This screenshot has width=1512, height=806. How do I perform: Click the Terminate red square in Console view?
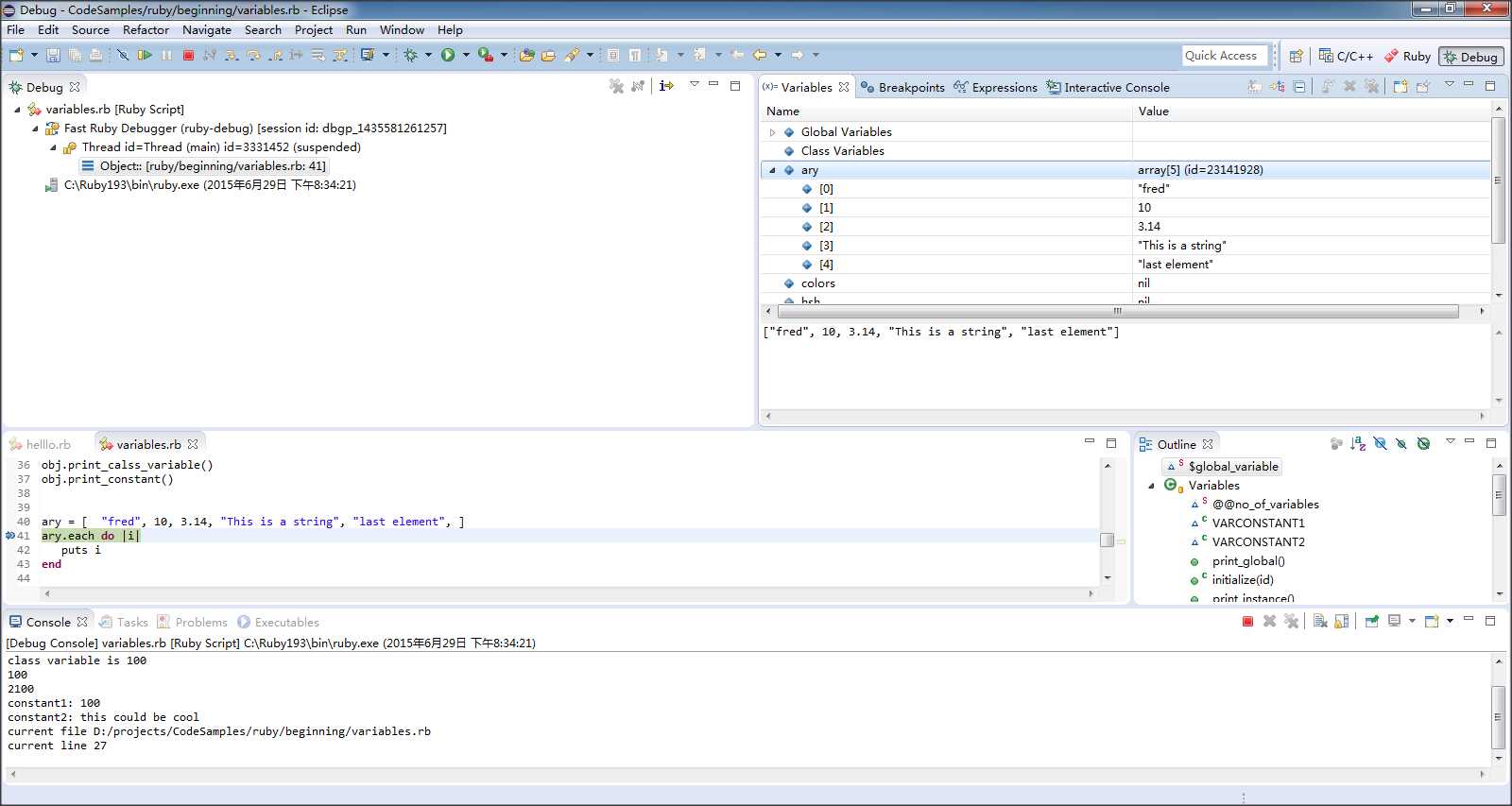[x=1247, y=621]
